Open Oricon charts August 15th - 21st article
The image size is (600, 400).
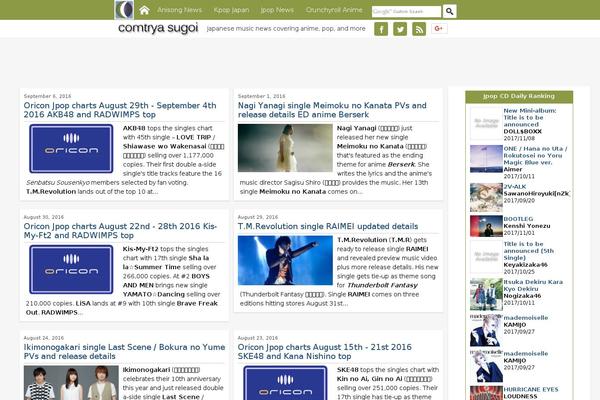(324, 351)
